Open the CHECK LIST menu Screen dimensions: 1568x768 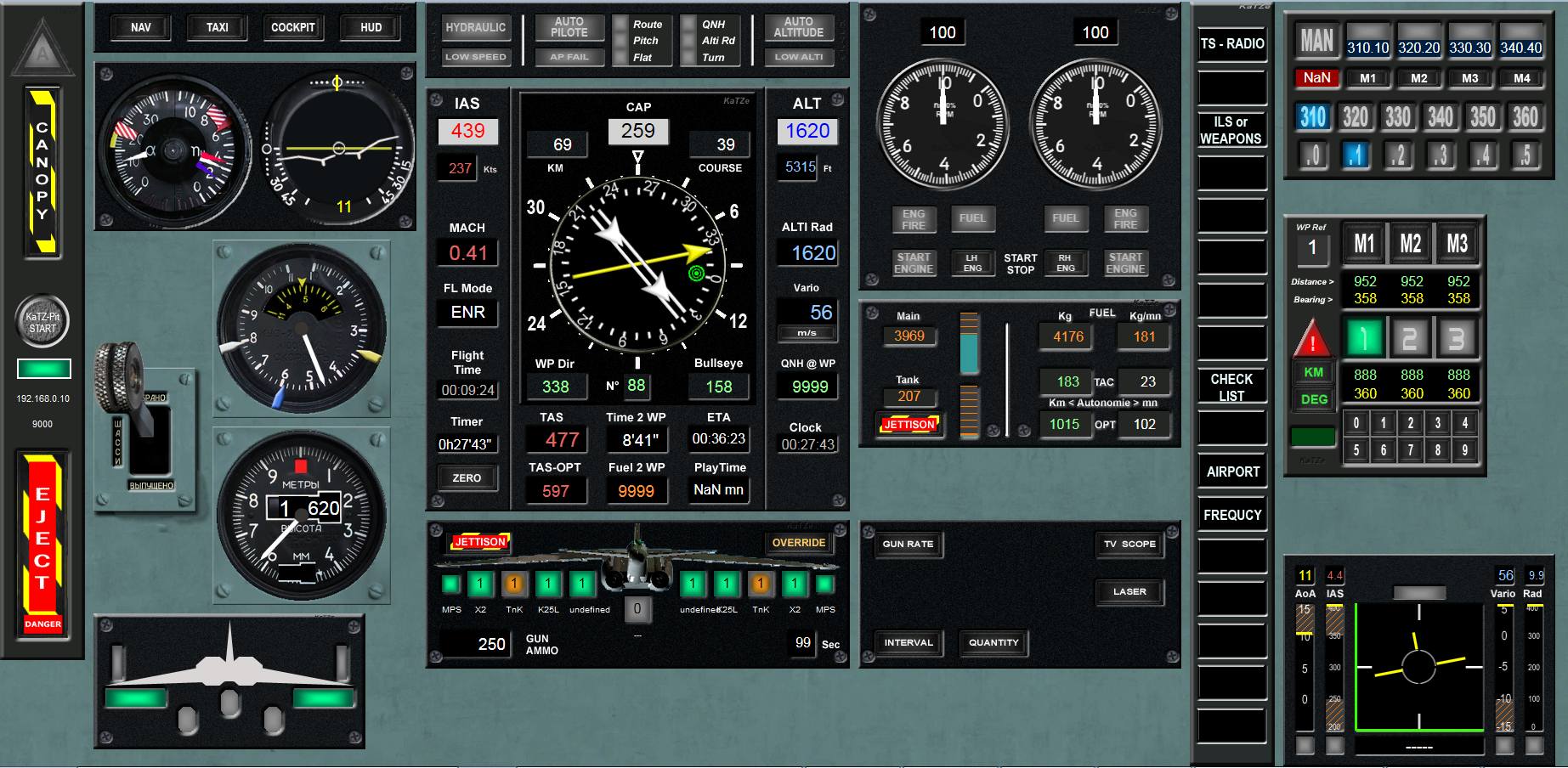tap(1231, 387)
